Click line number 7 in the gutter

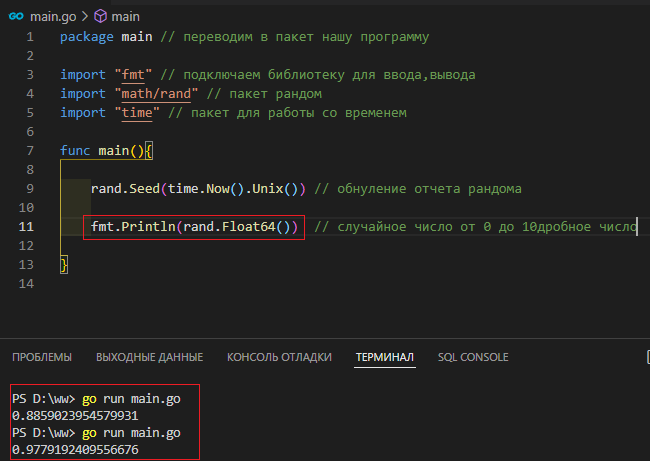[30, 150]
